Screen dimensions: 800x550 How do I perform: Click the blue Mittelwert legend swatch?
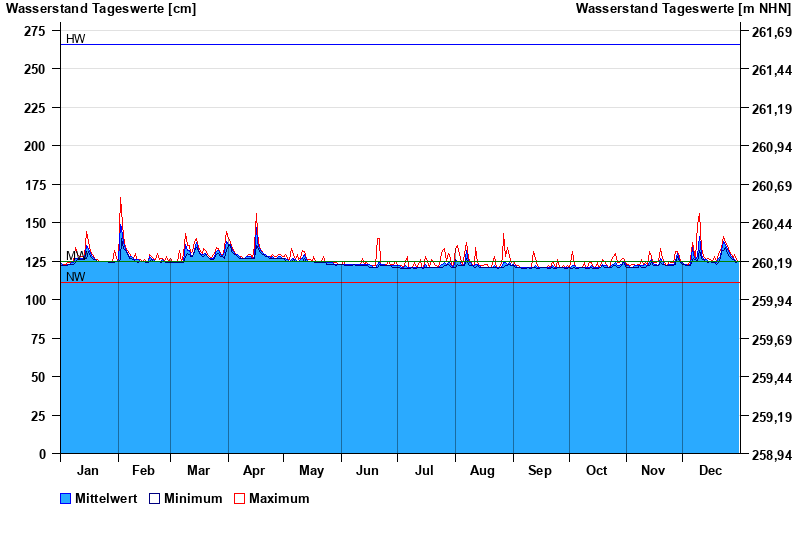click(x=66, y=498)
